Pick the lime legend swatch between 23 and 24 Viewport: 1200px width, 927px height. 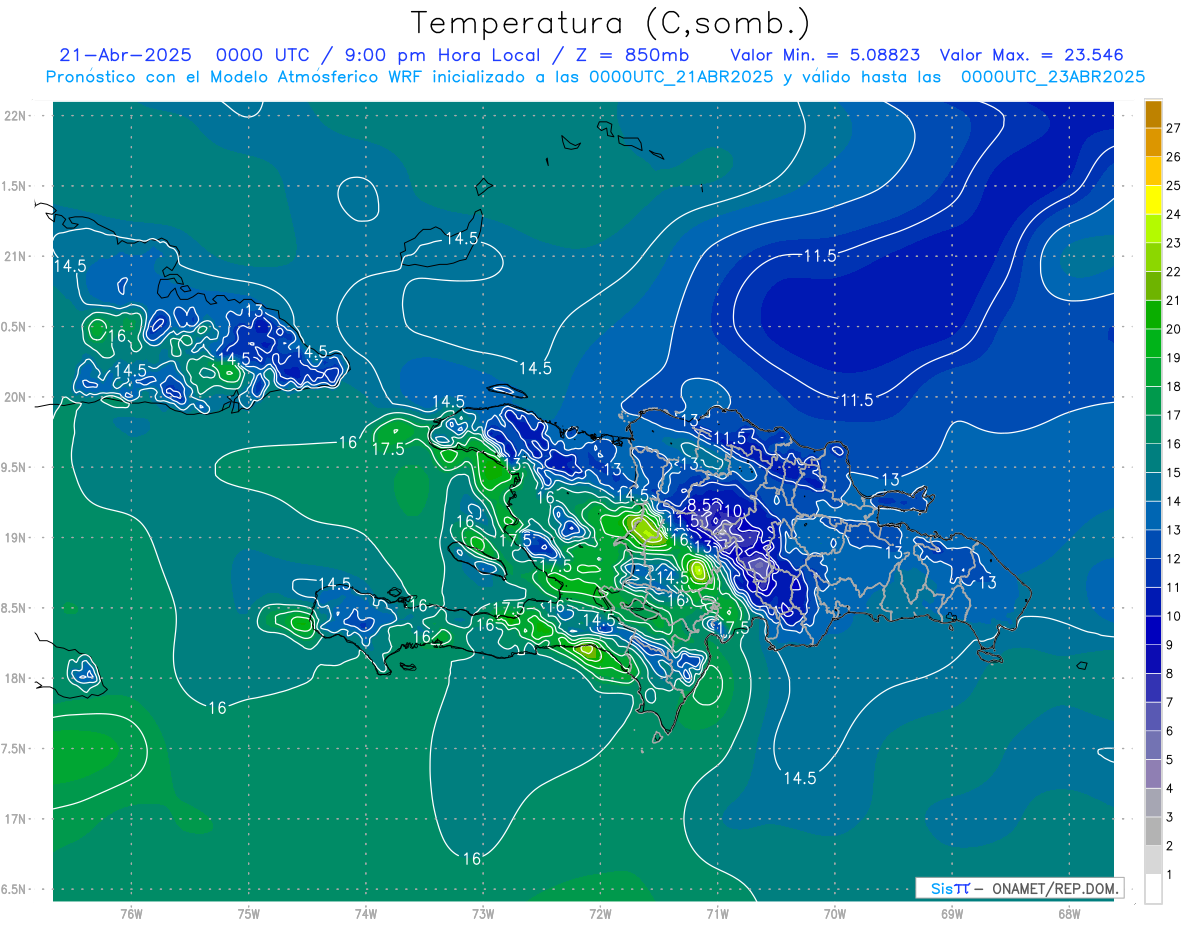[1153, 229]
